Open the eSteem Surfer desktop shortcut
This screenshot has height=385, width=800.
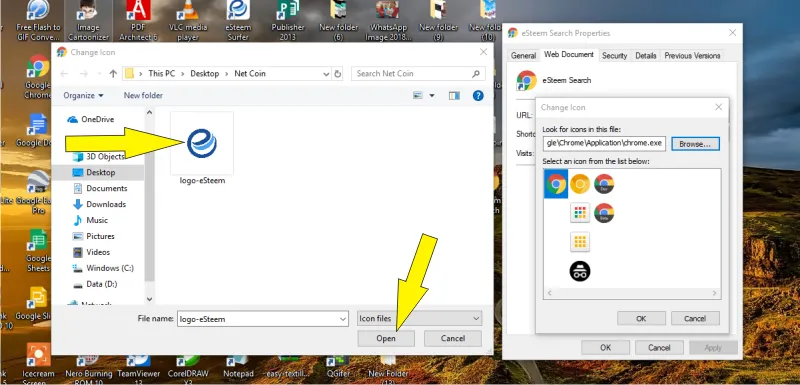tap(238, 21)
